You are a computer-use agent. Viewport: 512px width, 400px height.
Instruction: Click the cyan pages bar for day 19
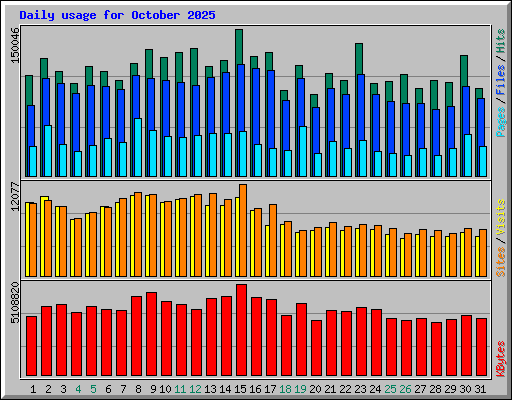point(303,151)
